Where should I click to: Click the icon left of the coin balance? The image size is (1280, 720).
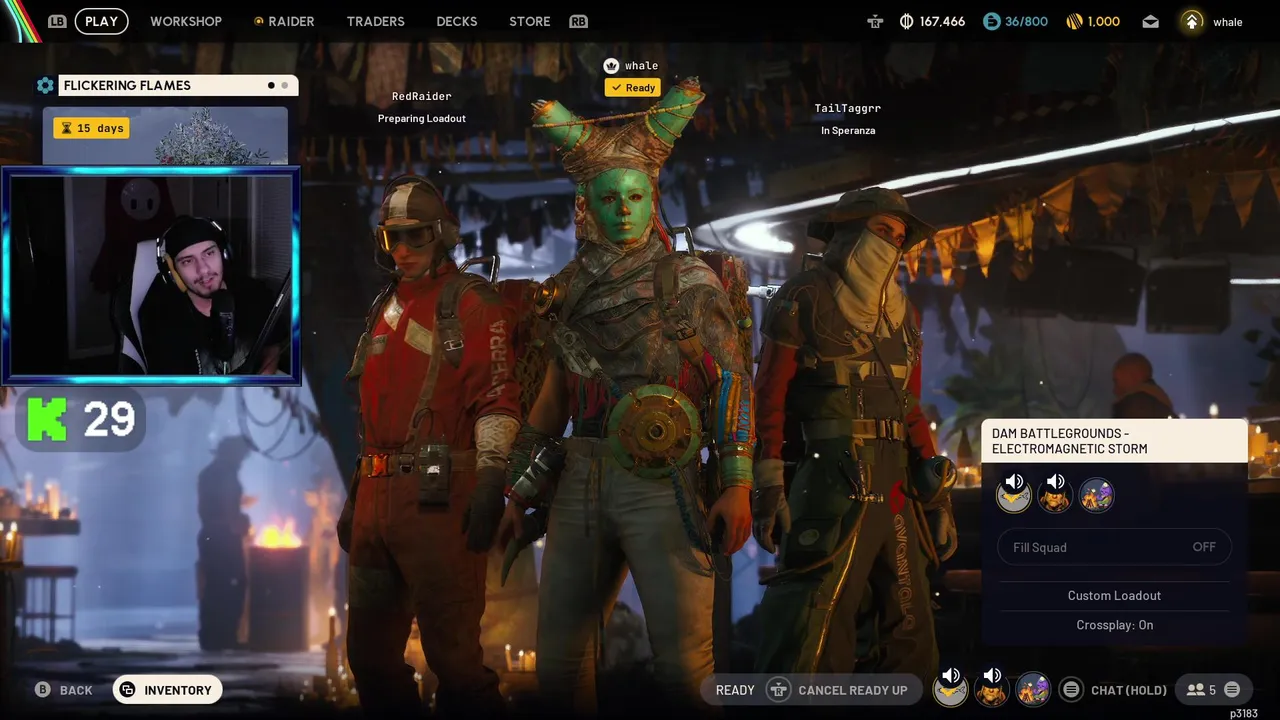875,21
